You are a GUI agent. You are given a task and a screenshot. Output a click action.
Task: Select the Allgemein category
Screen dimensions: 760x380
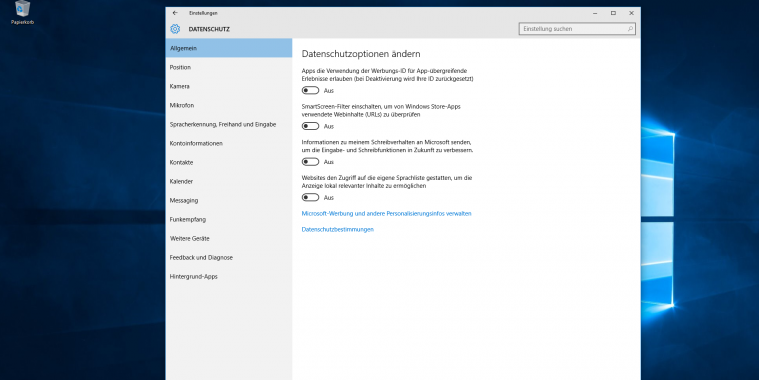point(229,48)
